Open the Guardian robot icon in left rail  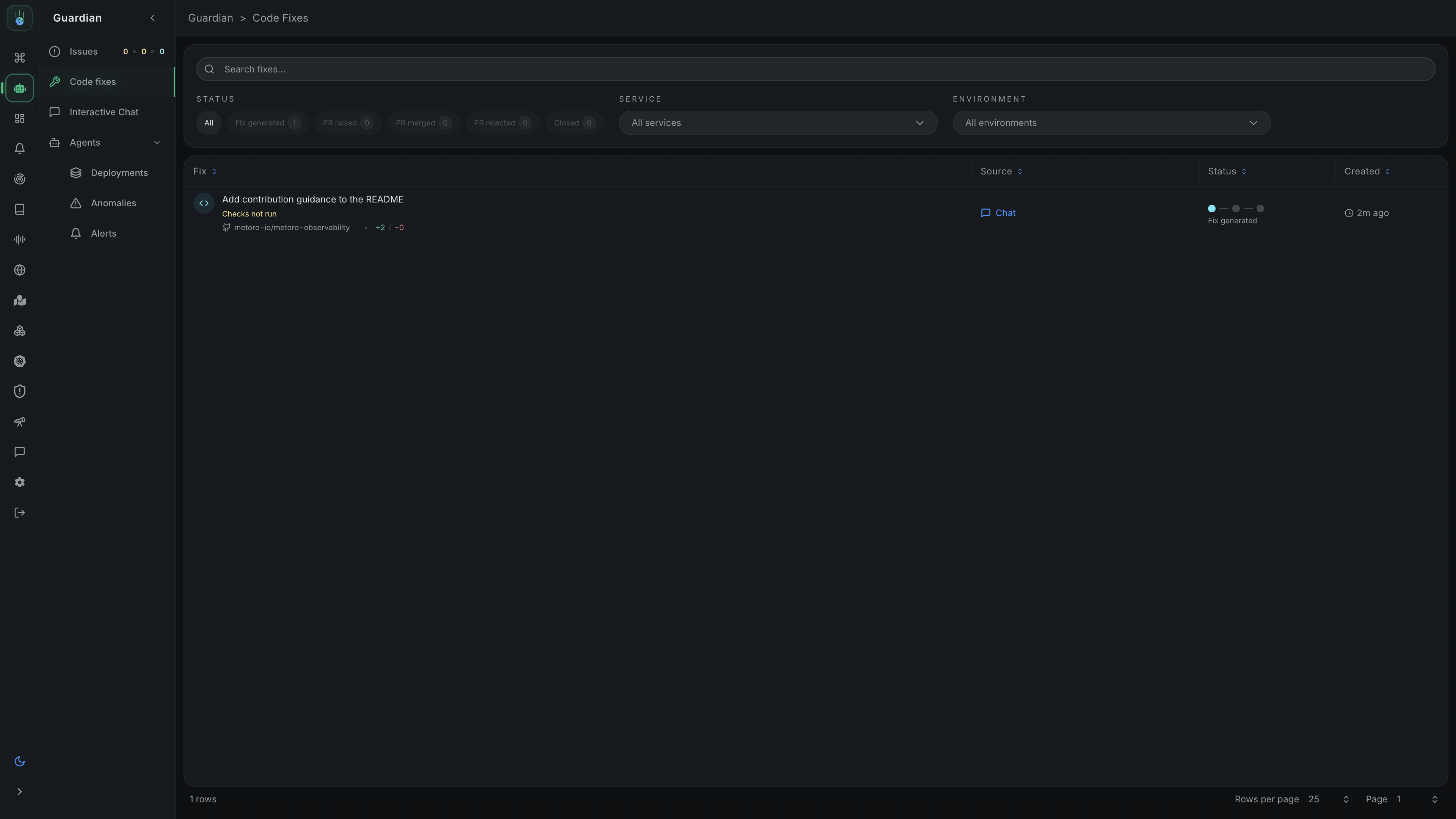coord(20,88)
